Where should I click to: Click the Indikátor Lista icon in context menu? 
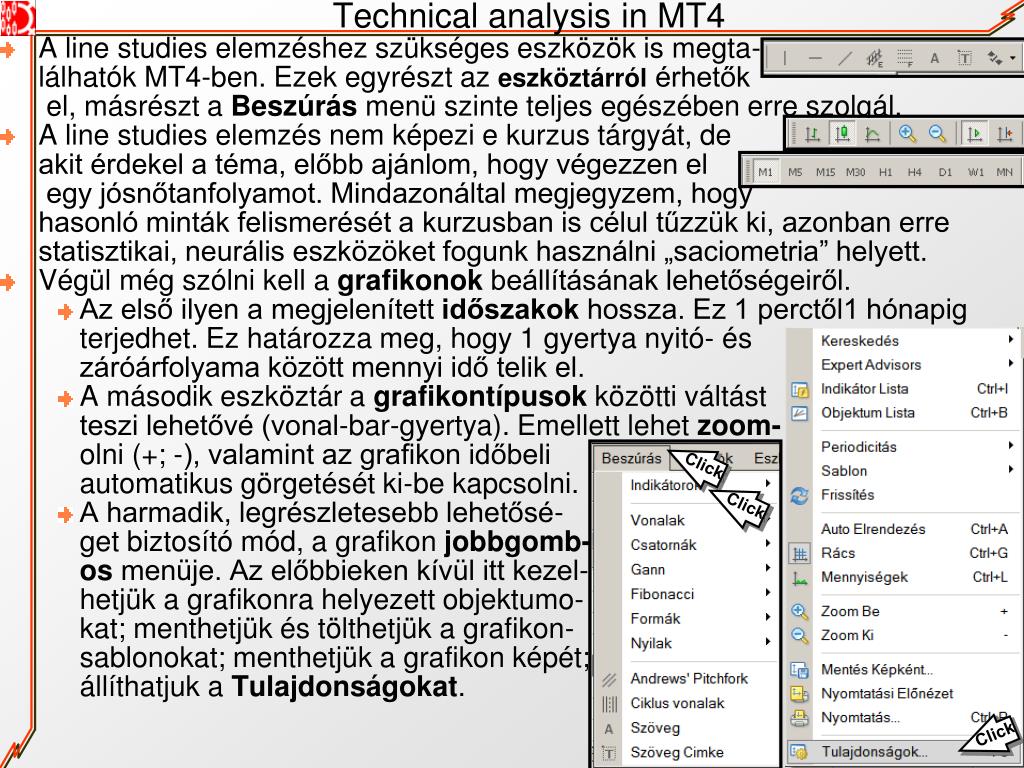pyautogui.click(x=799, y=390)
